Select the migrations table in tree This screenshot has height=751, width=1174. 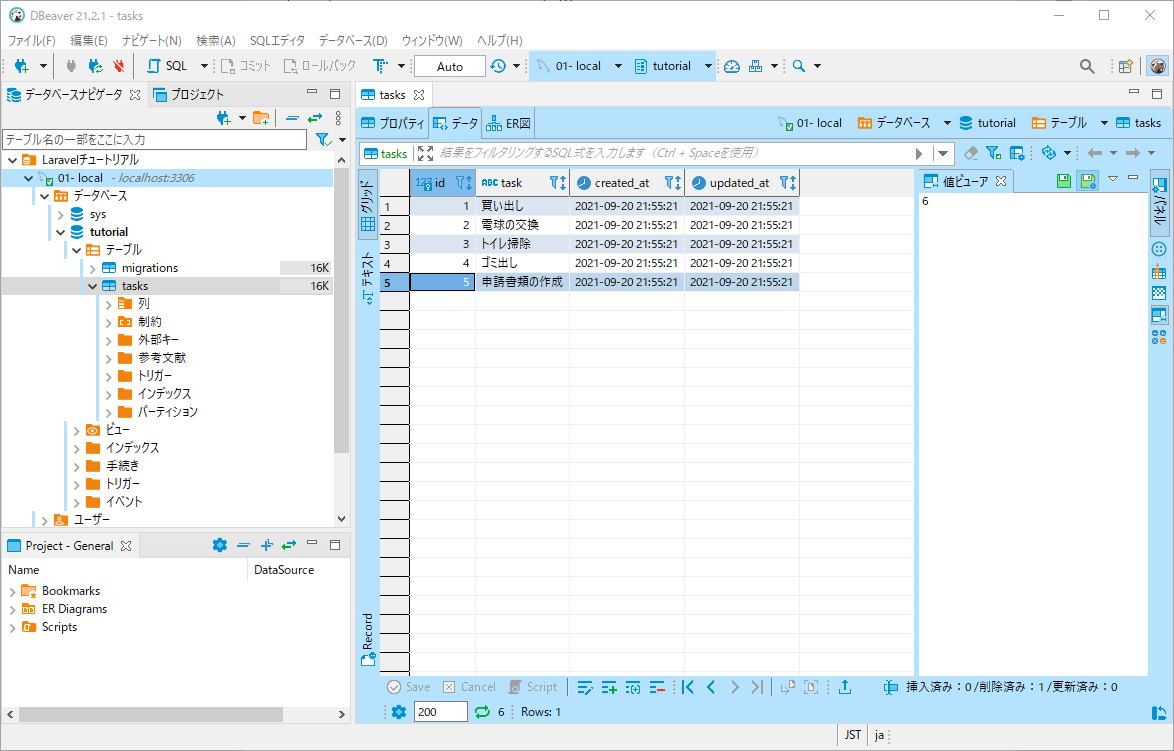pos(150,268)
